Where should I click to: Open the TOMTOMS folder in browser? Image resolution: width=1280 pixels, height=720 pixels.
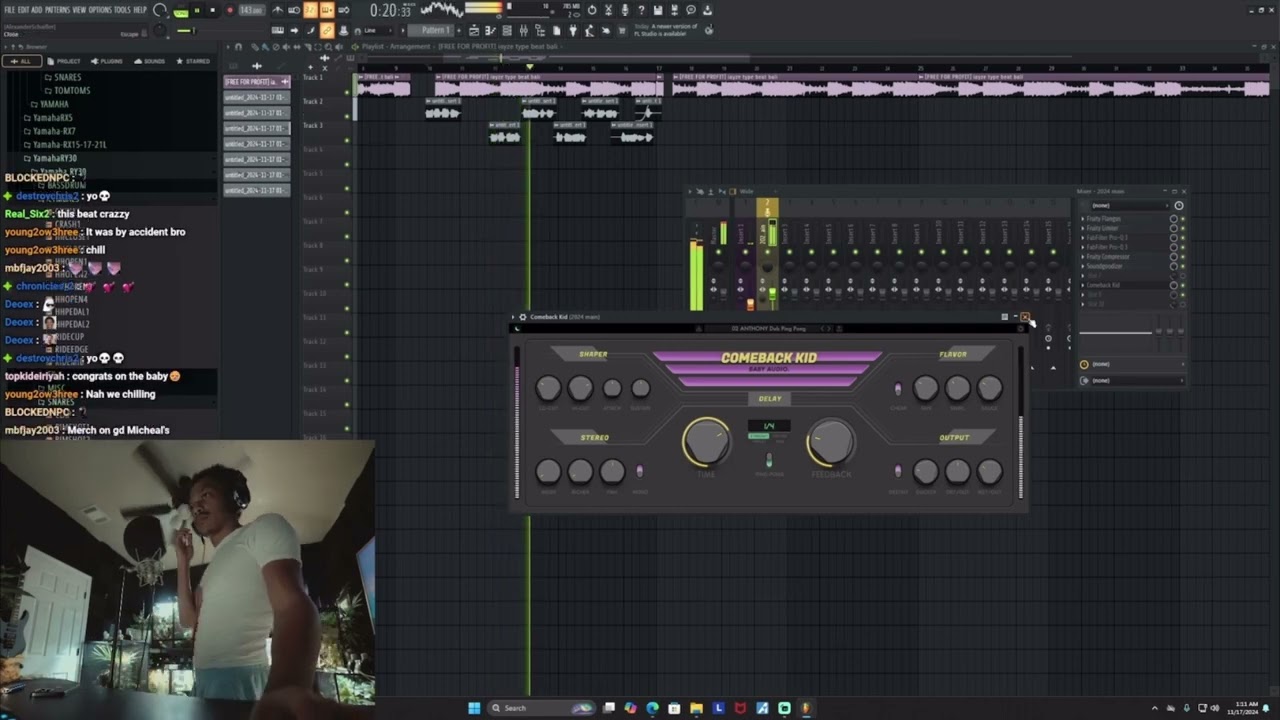(x=72, y=90)
